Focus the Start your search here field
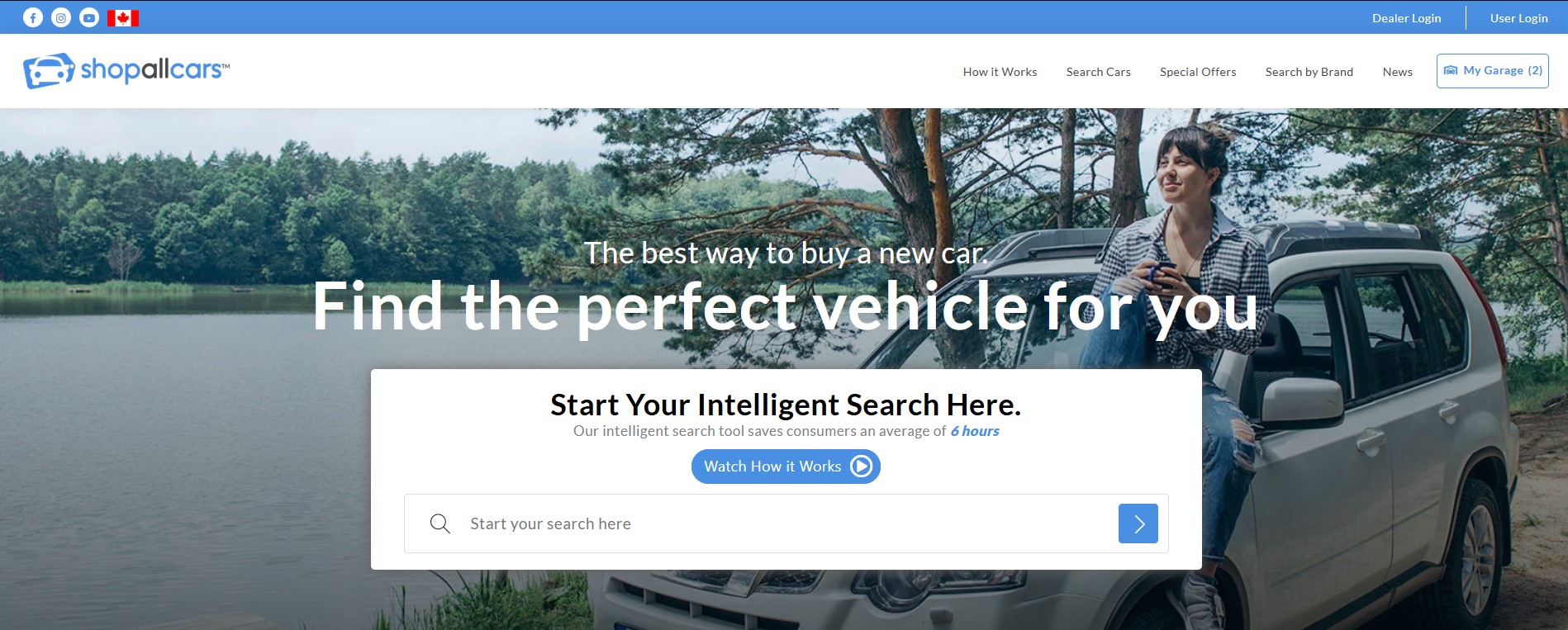This screenshot has height=630, width=1568. pos(786,523)
